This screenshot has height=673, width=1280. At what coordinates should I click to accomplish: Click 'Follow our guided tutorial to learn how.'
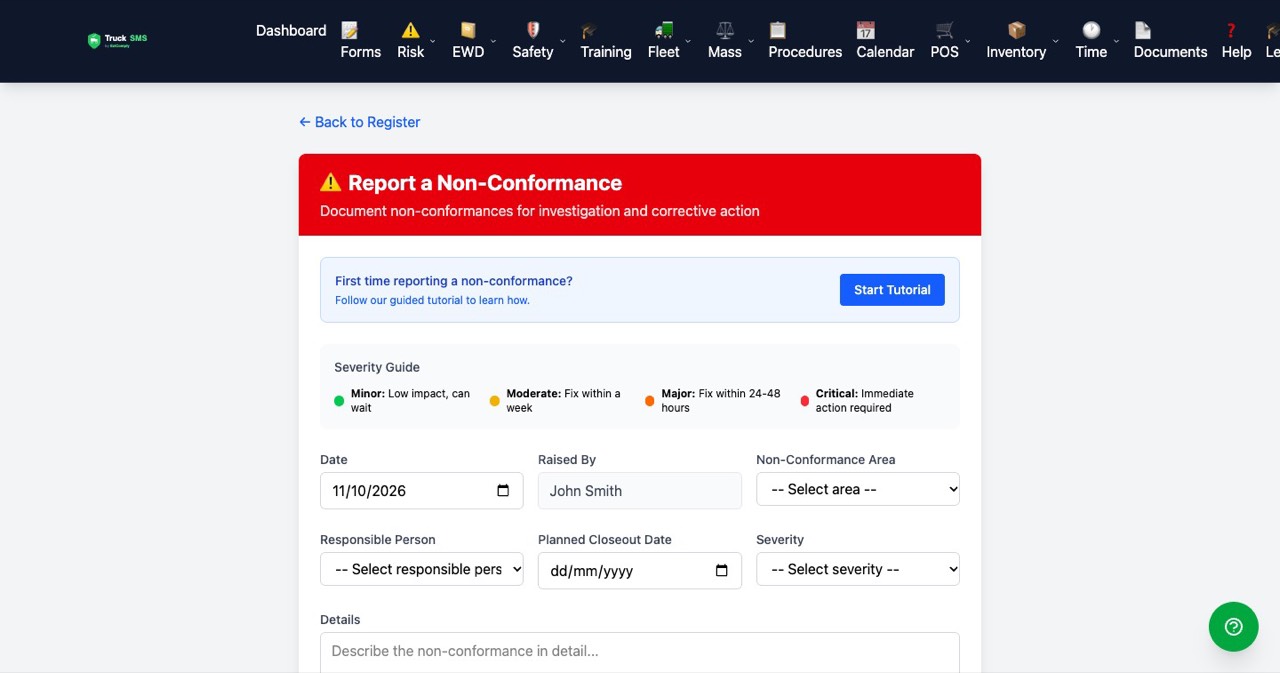[432, 300]
